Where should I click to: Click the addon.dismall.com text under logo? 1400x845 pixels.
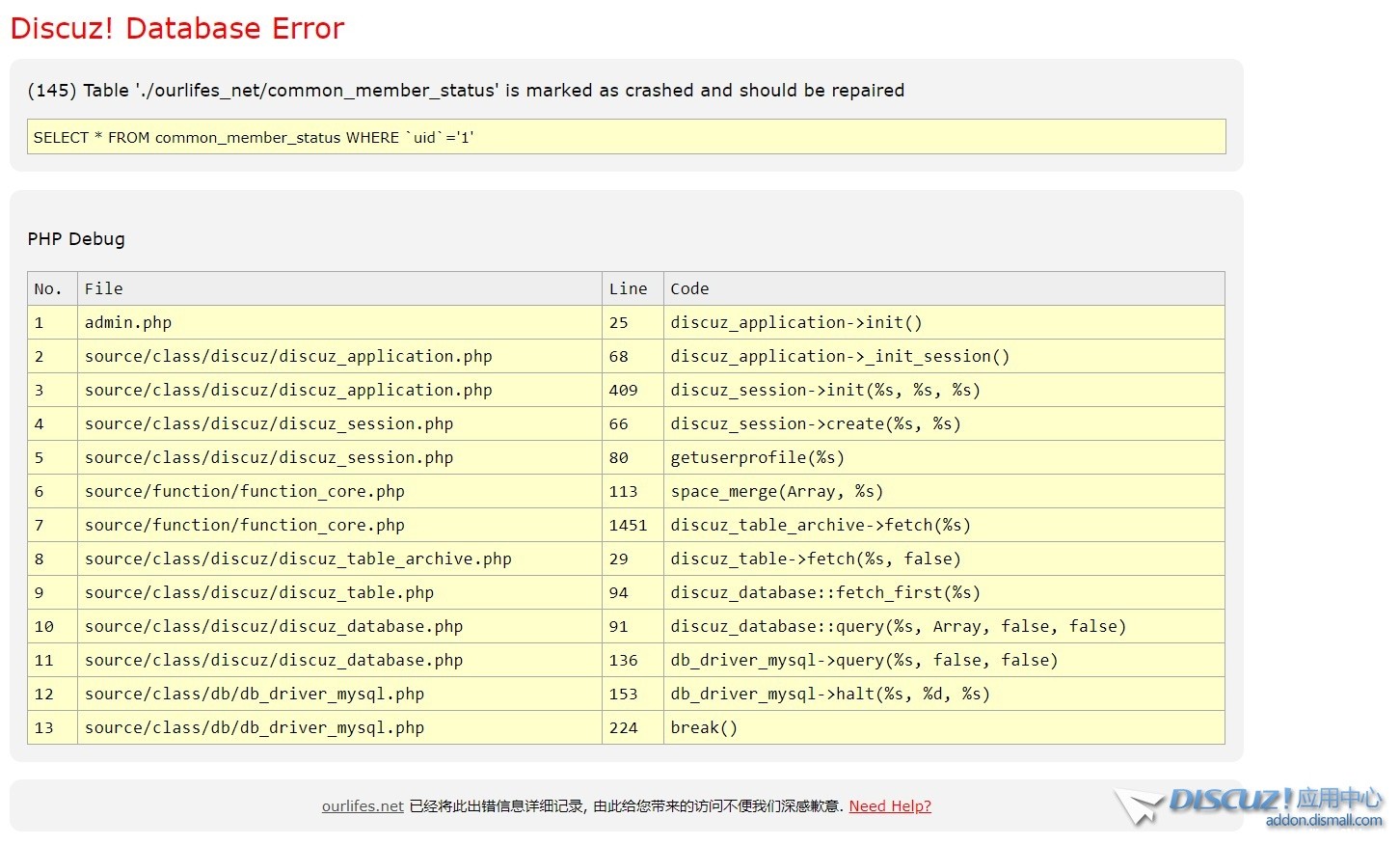point(1323,821)
